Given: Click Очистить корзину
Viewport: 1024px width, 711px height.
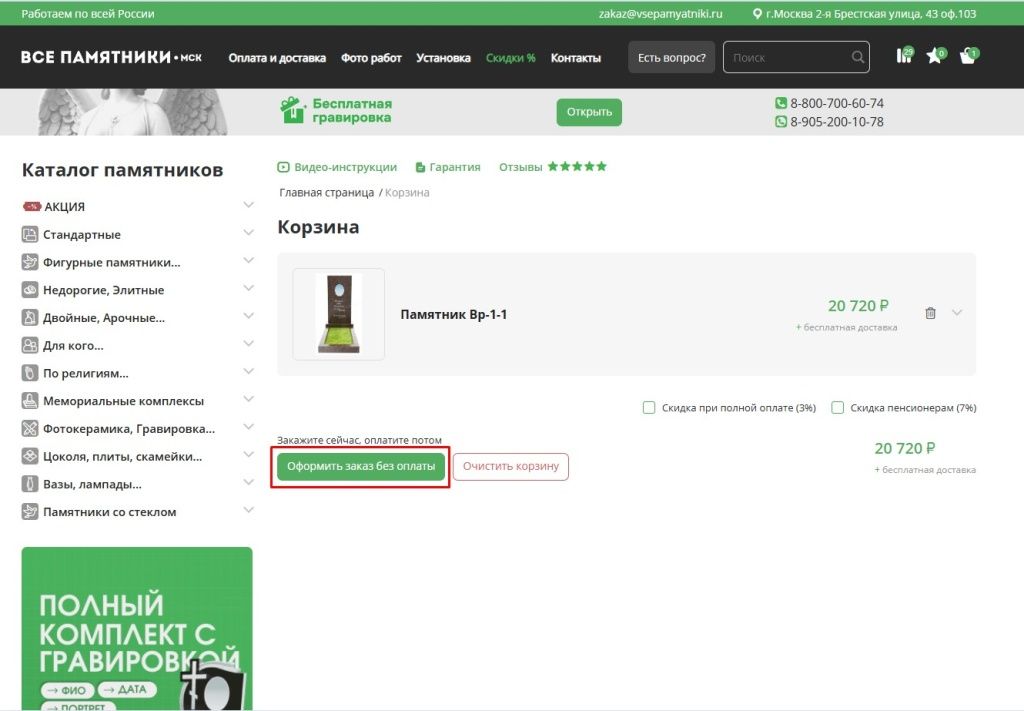Looking at the screenshot, I should (x=511, y=466).
